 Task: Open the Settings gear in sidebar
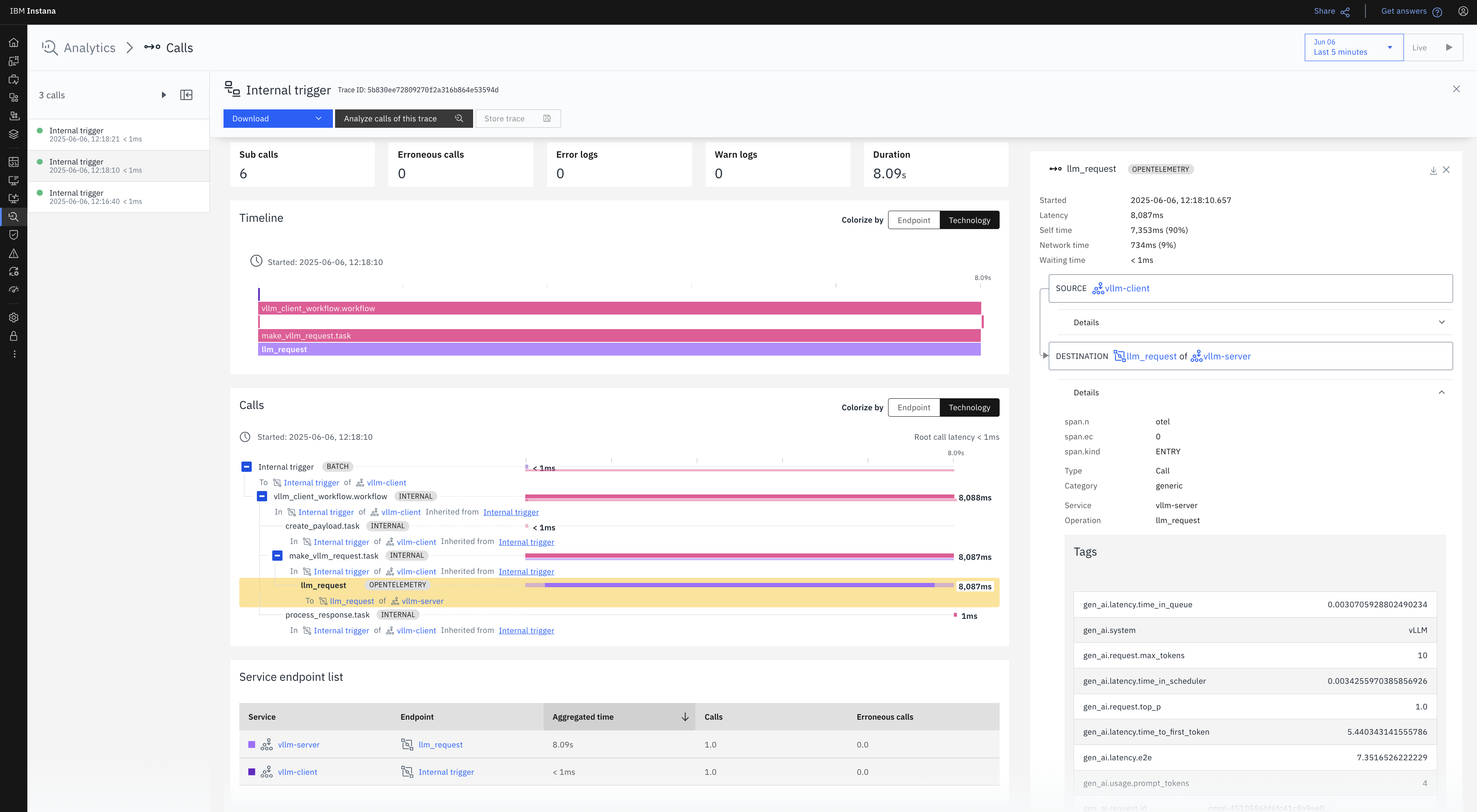pos(14,317)
